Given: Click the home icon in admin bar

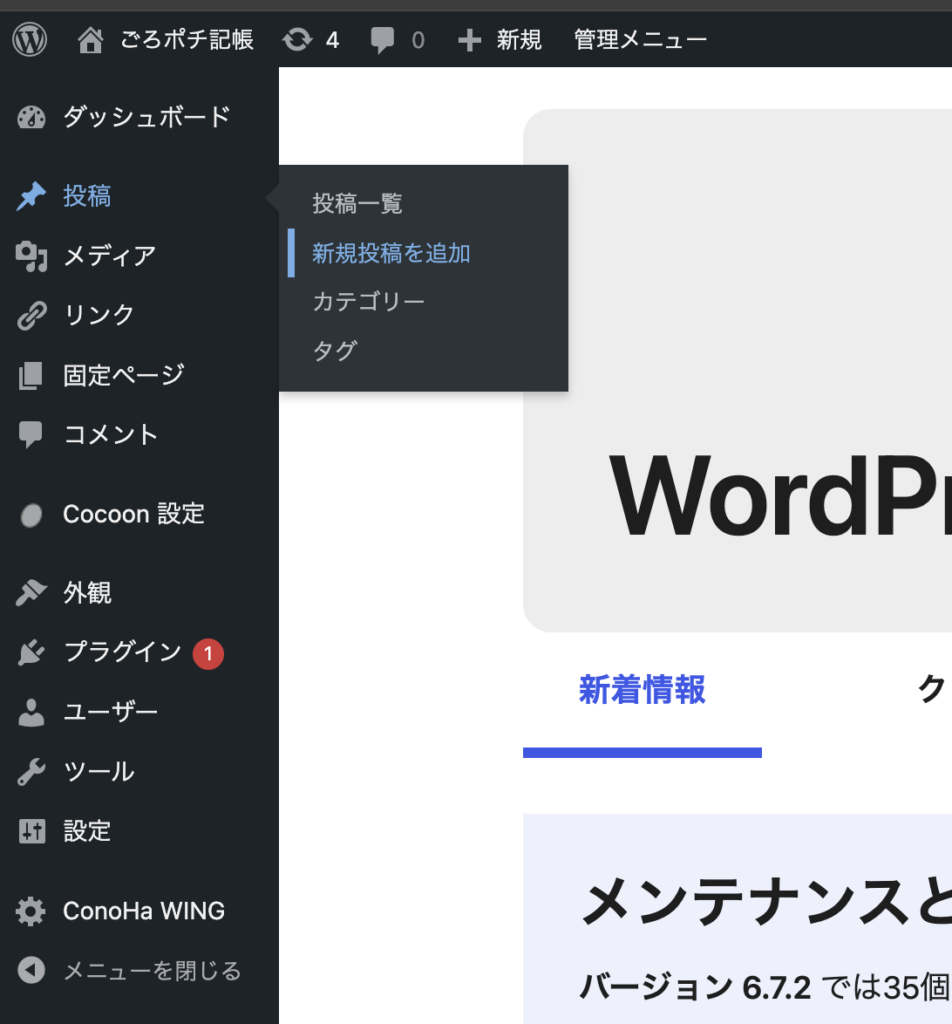Looking at the screenshot, I should pyautogui.click(x=90, y=40).
